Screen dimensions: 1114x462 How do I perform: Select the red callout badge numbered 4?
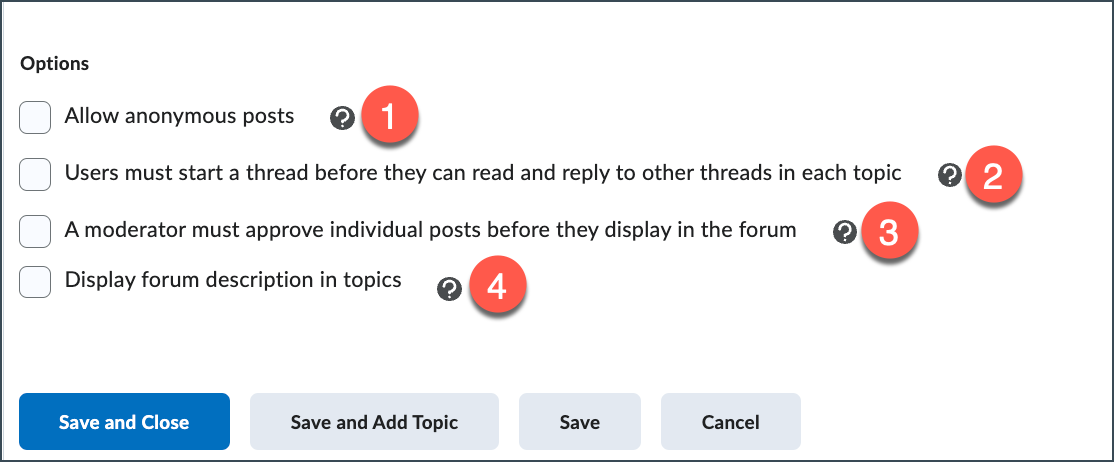click(x=494, y=288)
